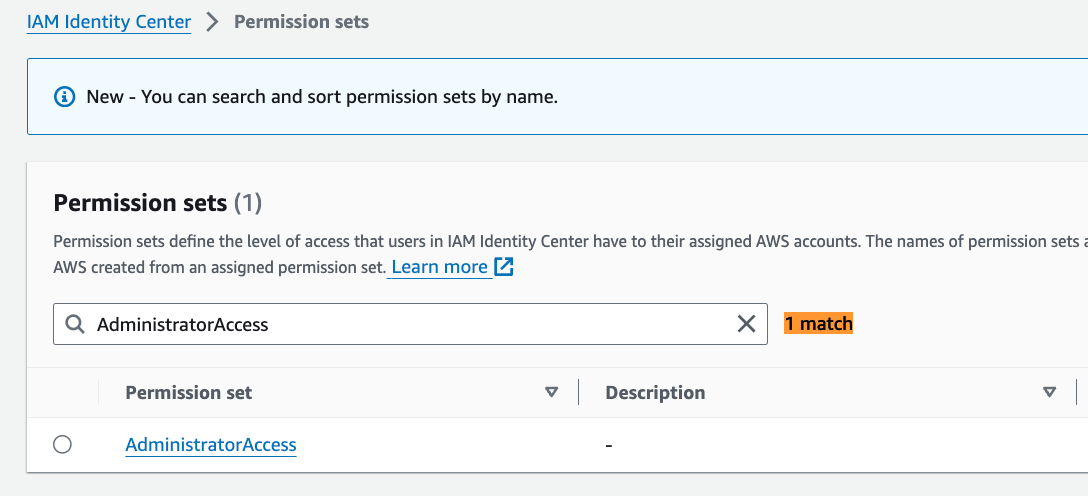Click the Permission sets (1) heading
Viewport: 1088px width, 496px height.
coord(158,203)
